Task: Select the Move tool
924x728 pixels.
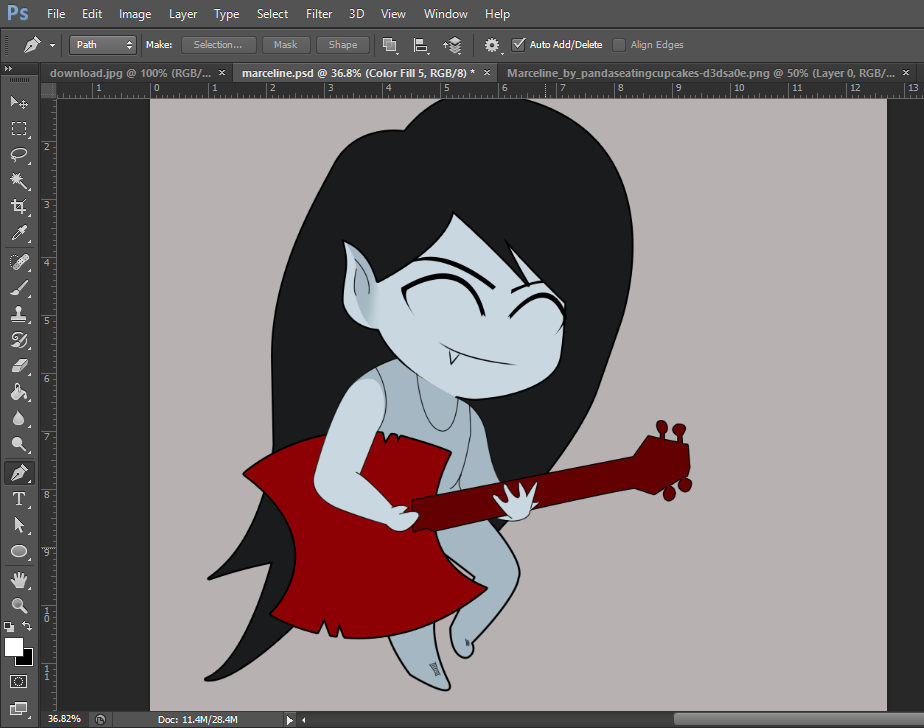Action: [19, 103]
